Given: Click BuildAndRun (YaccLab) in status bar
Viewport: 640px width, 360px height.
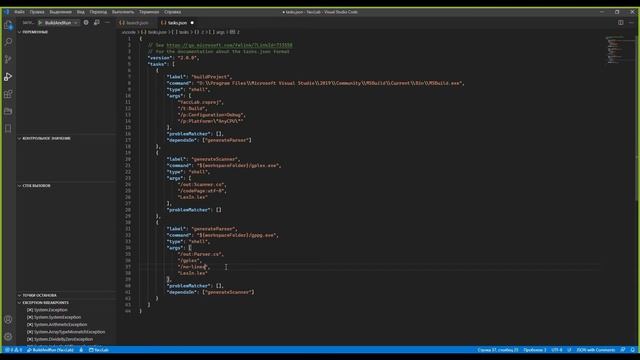Looking at the screenshot, I should [51, 350].
